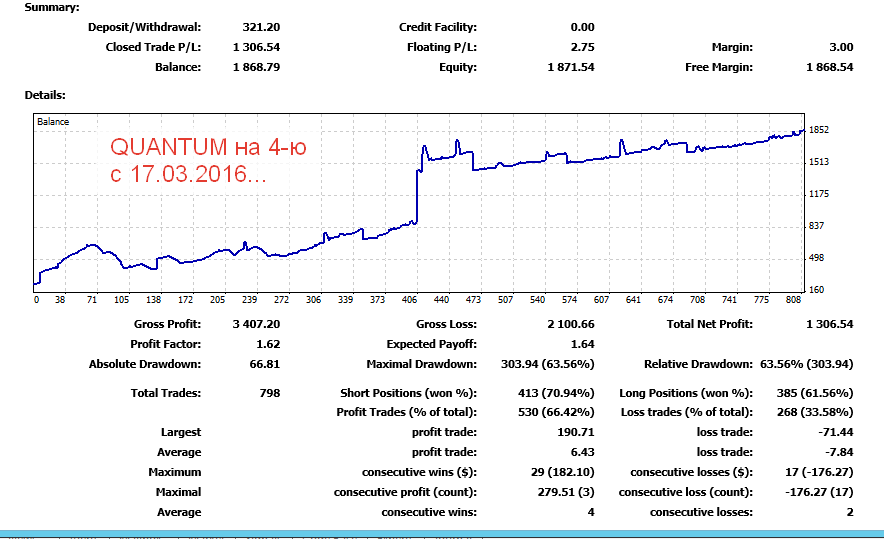This screenshot has width=884, height=539.
Task: Click the Margin value 3.00
Action: [x=841, y=47]
